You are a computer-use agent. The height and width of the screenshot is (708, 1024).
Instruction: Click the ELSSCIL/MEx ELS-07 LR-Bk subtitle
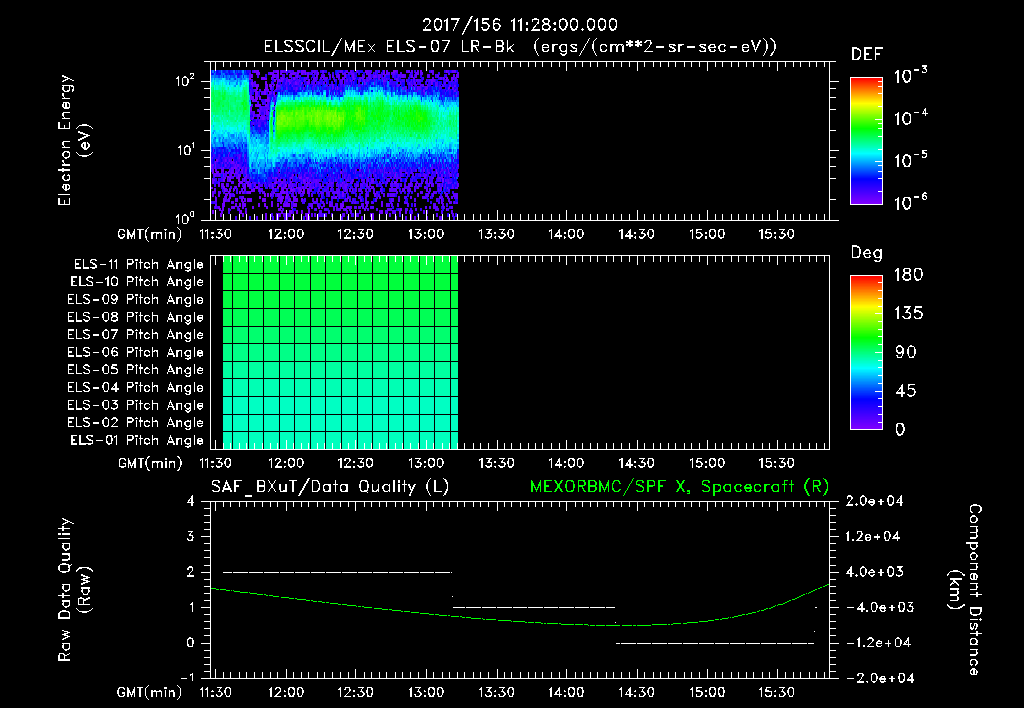coord(389,47)
